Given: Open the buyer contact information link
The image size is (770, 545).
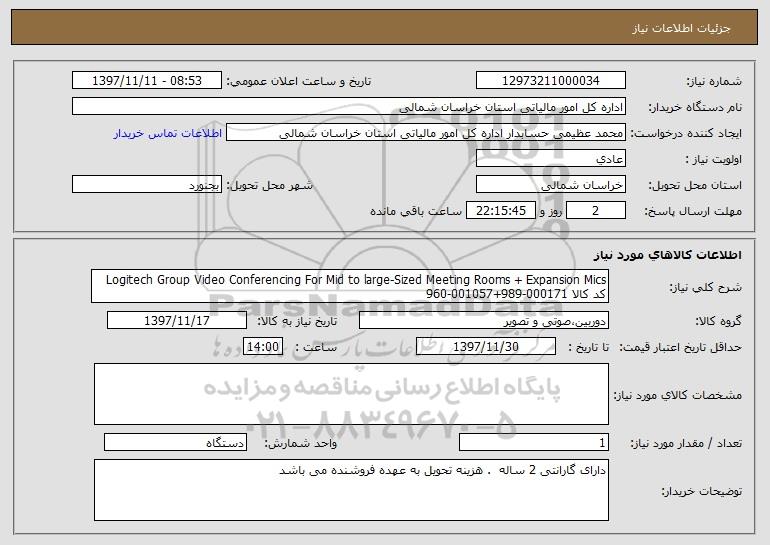Looking at the screenshot, I should click(x=168, y=134).
